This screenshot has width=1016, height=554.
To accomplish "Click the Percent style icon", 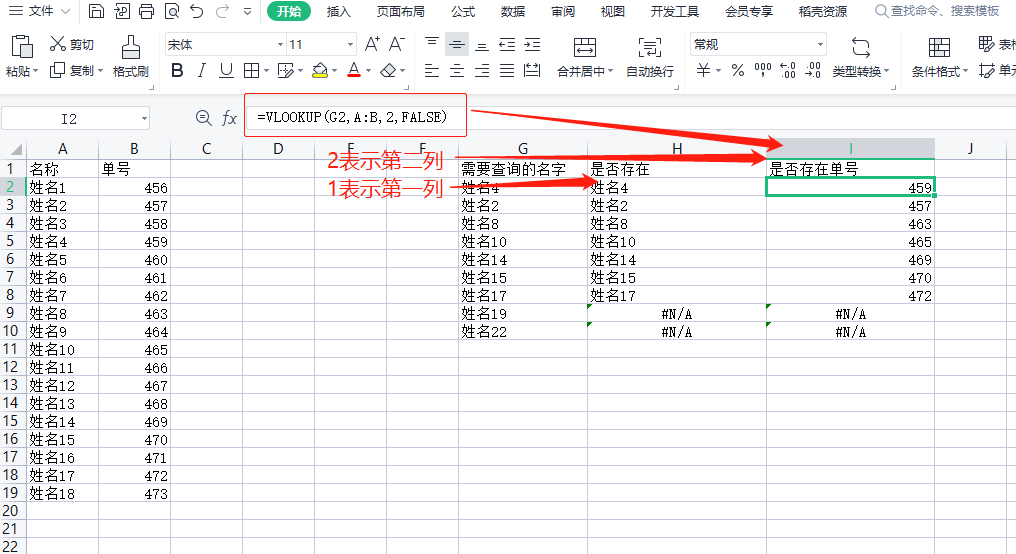I will (x=738, y=71).
